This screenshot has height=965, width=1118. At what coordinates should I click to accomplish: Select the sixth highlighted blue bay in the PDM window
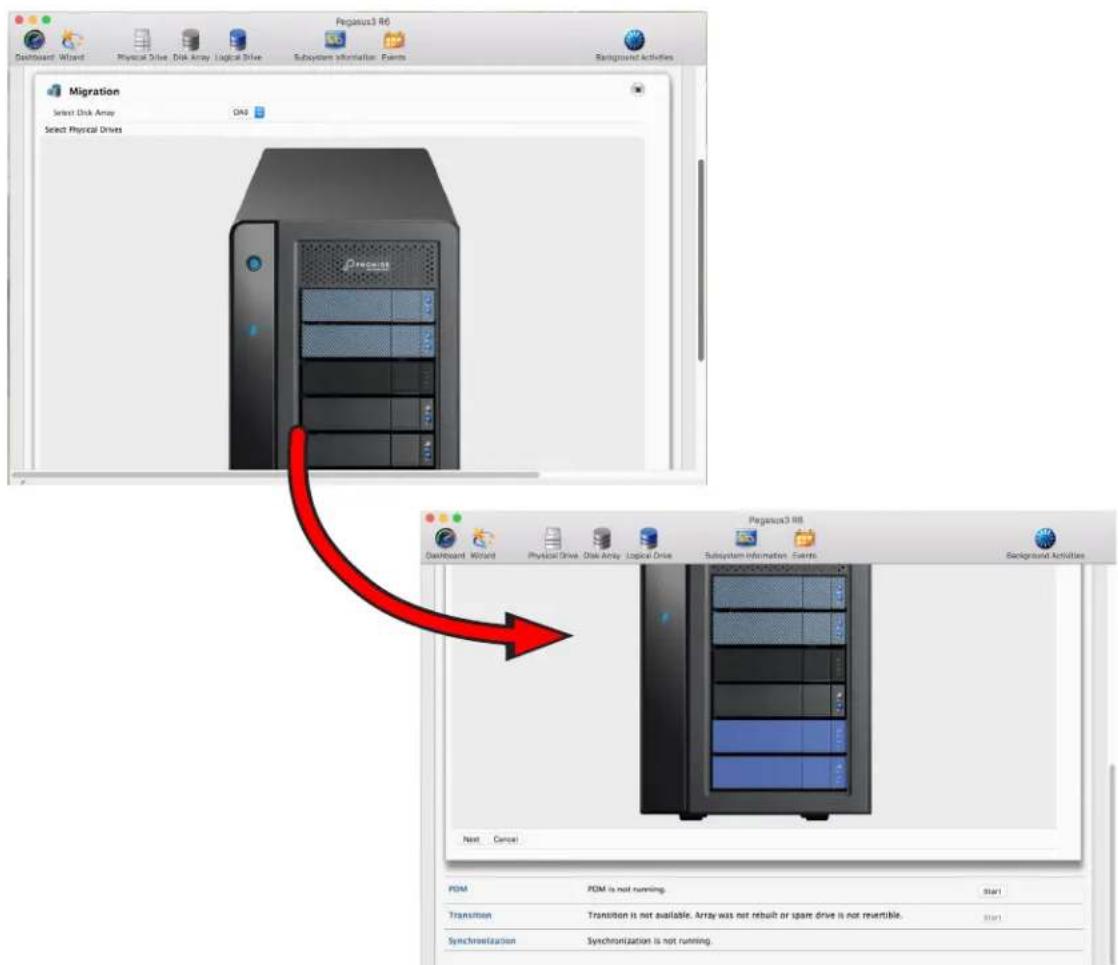coord(779,772)
